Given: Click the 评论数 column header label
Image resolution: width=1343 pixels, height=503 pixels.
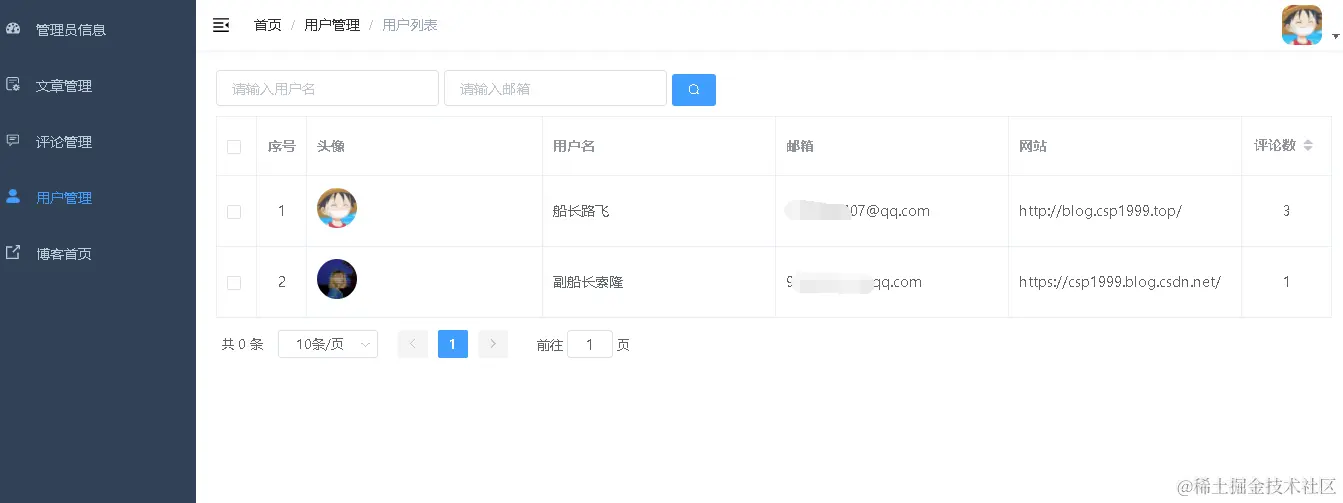Looking at the screenshot, I should 1275,145.
